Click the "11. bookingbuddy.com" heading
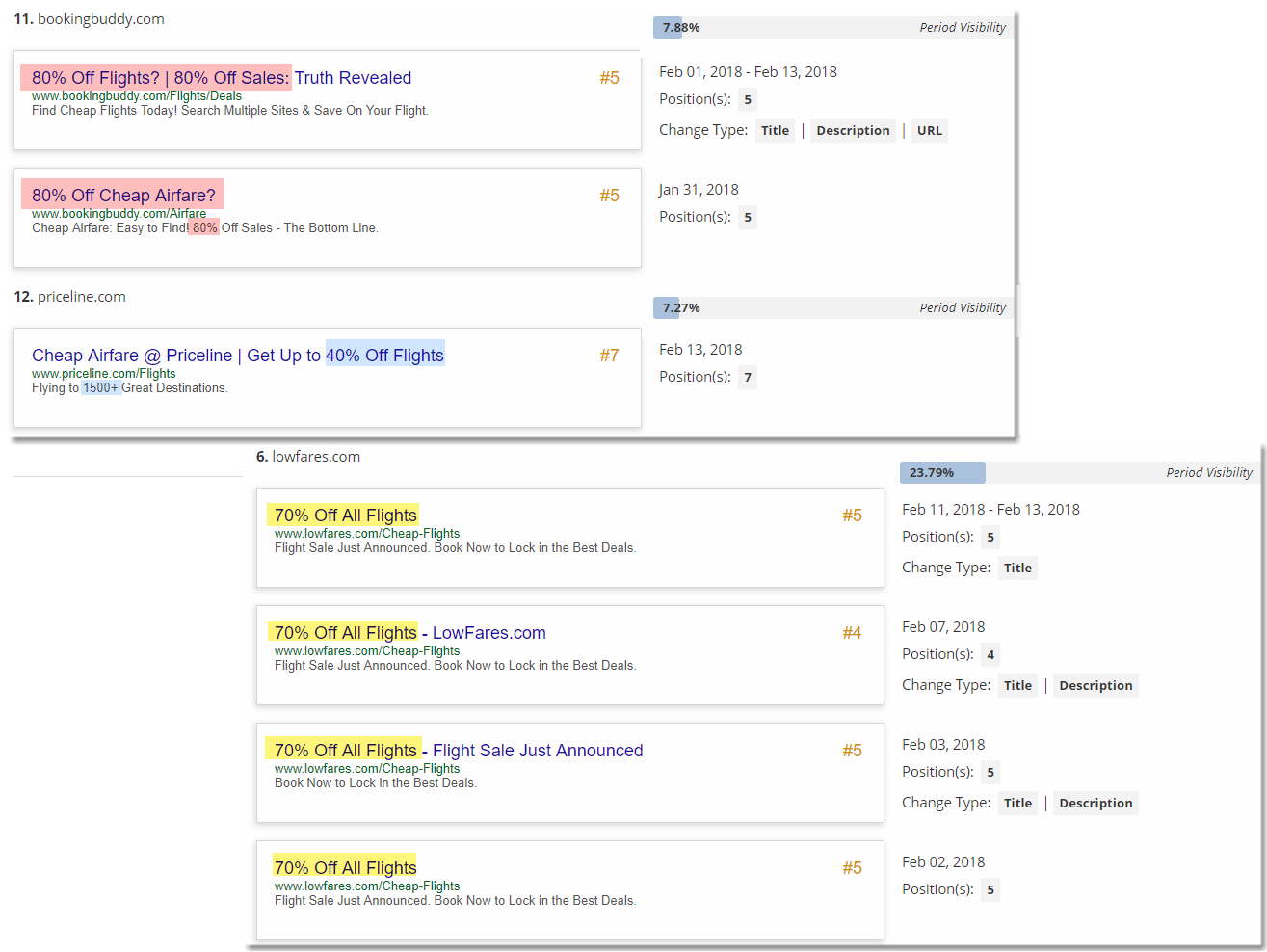The height and width of the screenshot is (952, 1267). (89, 19)
